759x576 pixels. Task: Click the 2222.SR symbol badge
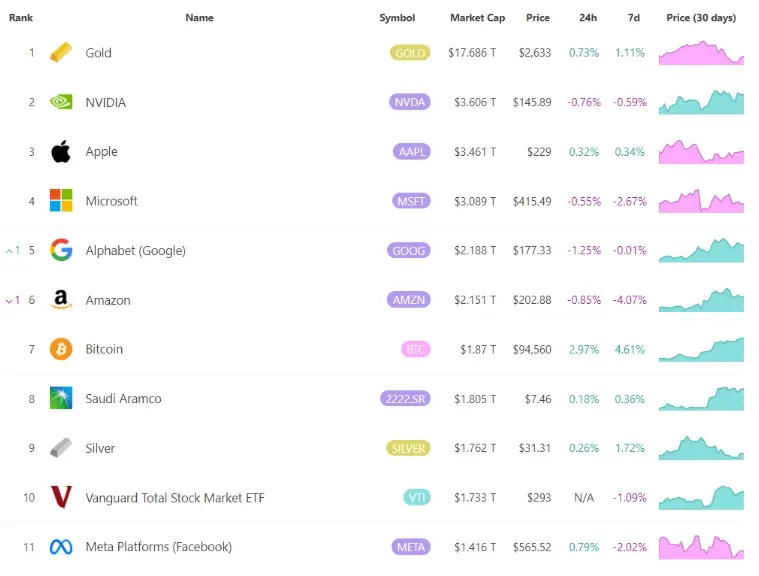tap(405, 398)
